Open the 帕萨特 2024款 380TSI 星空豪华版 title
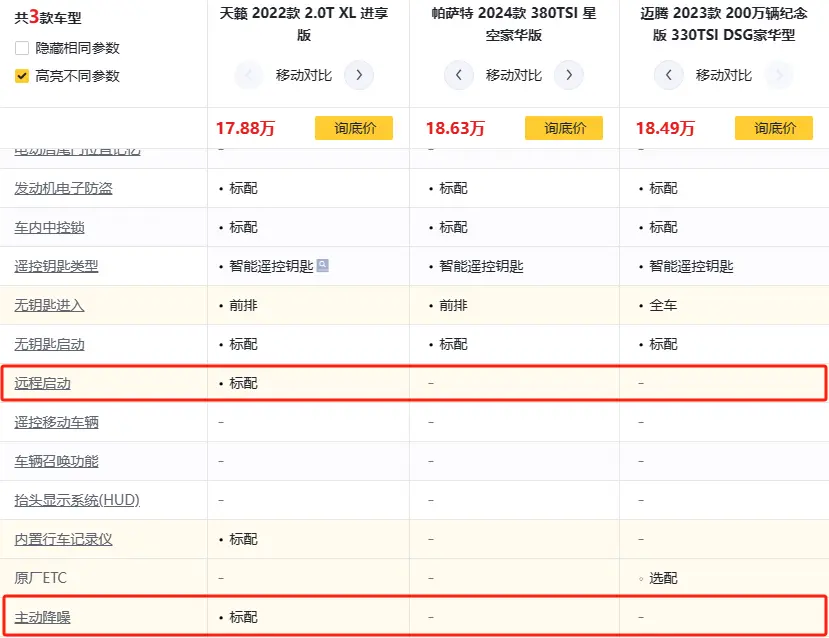The image size is (829, 638). tap(513, 24)
